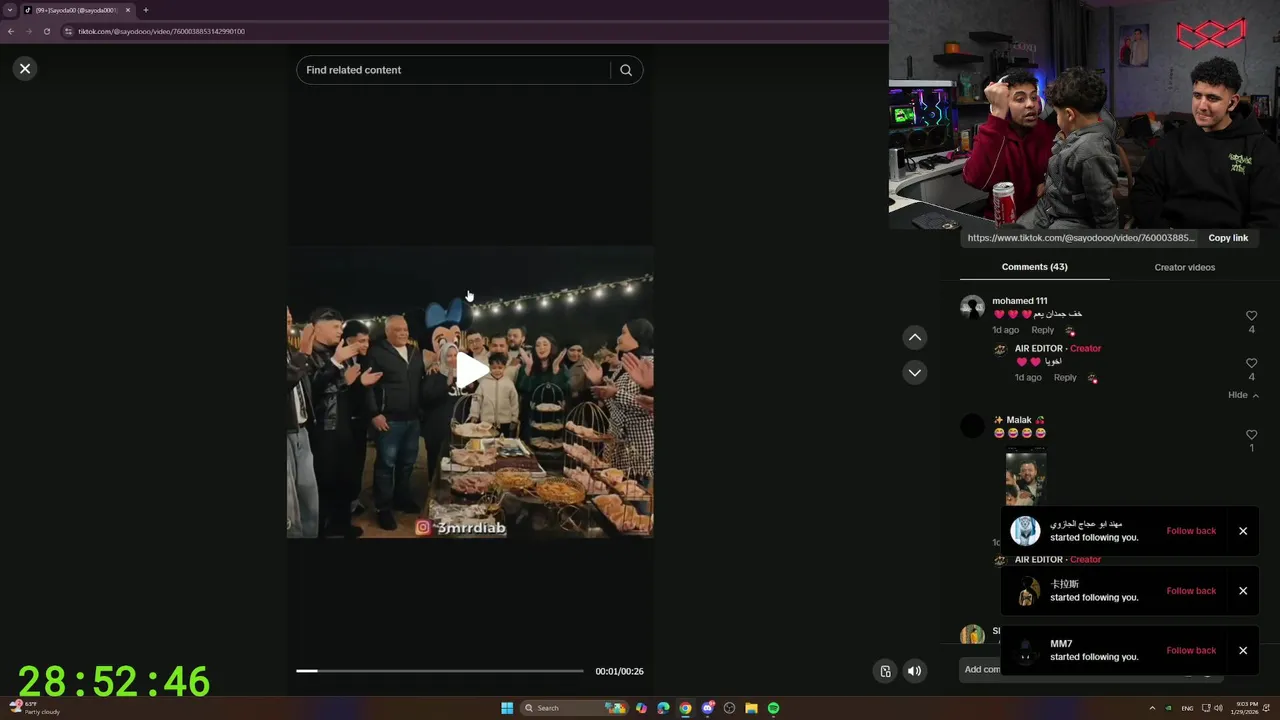Open mohamed 111's profile avatar
This screenshot has height=720, width=1280.
(972, 307)
